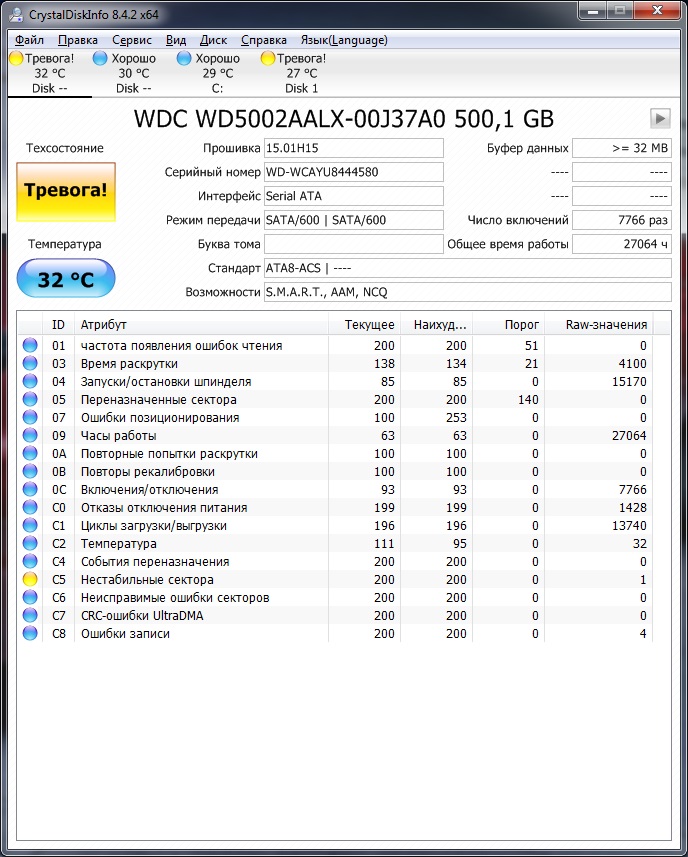Click the blue status icon for attribute 09
Image resolution: width=688 pixels, height=857 pixels.
point(30,436)
